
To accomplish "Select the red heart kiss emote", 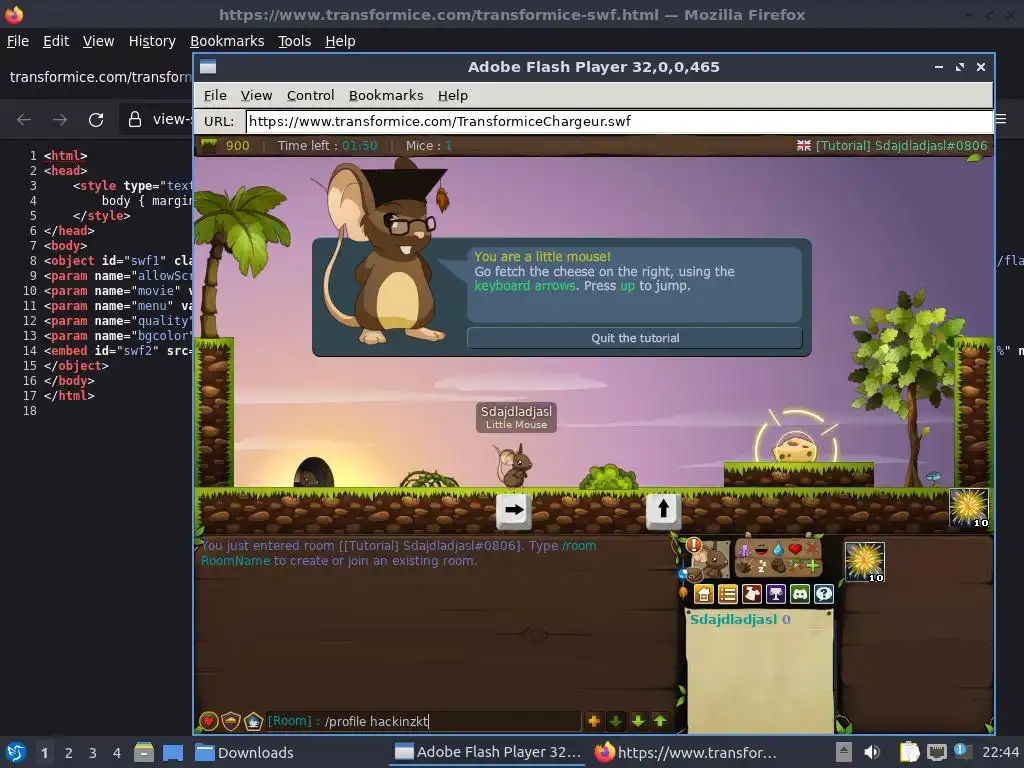I will (x=795, y=549).
